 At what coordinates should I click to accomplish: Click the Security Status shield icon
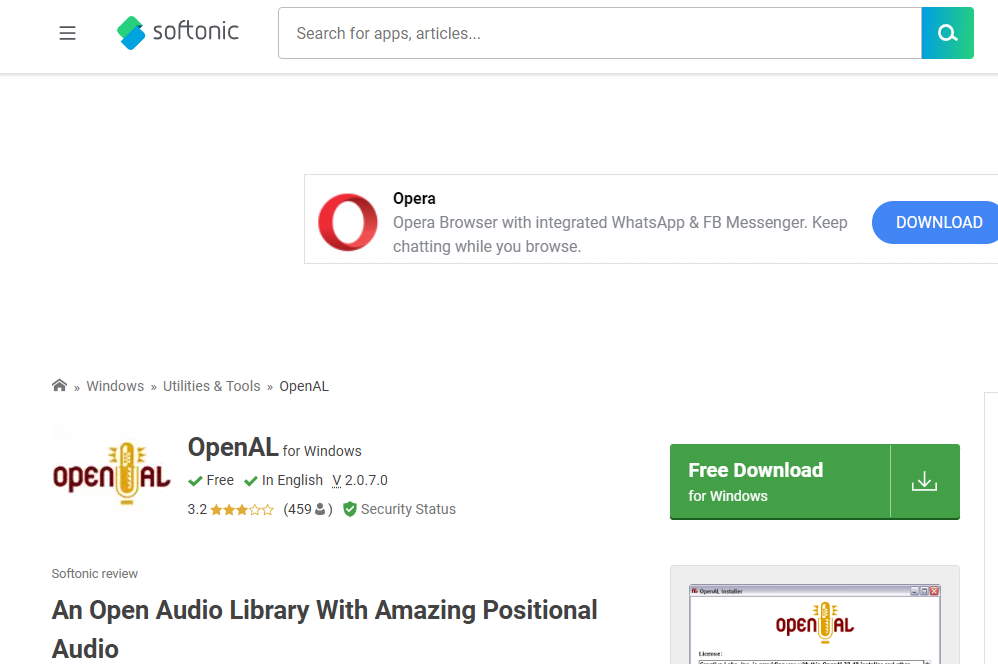[349, 509]
